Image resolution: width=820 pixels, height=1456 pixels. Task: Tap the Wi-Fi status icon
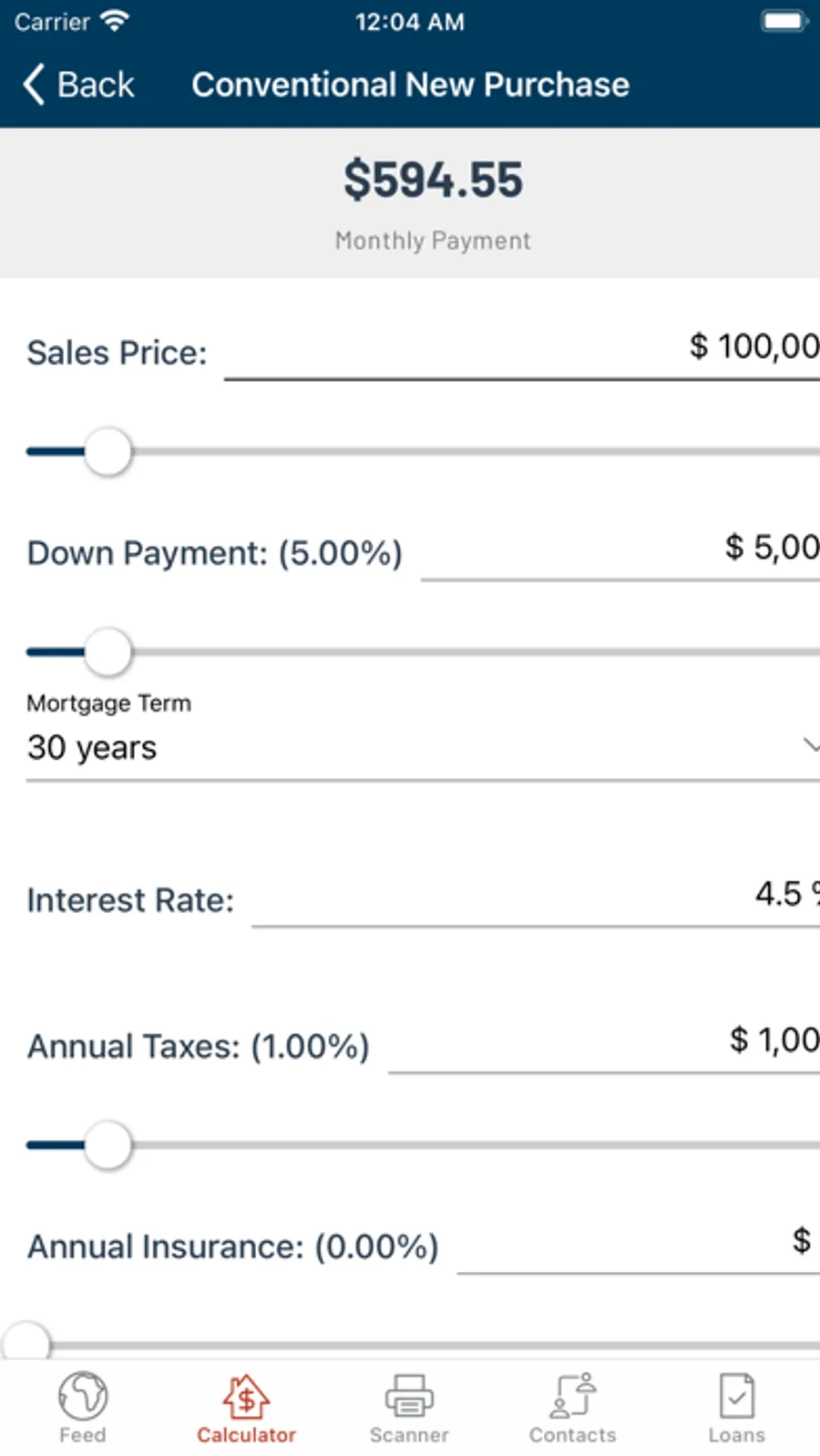click(115, 21)
